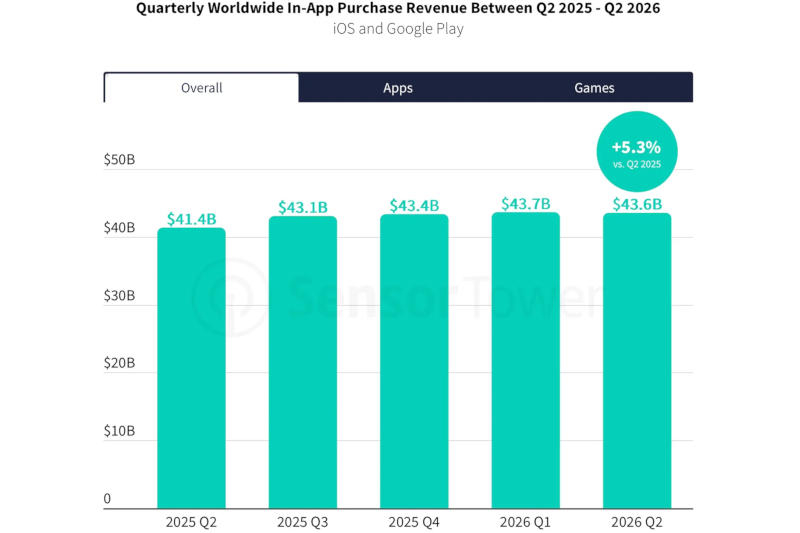The height and width of the screenshot is (533, 800).
Task: Click the iOS and Google Play subtitle
Action: pyautogui.click(x=398, y=29)
